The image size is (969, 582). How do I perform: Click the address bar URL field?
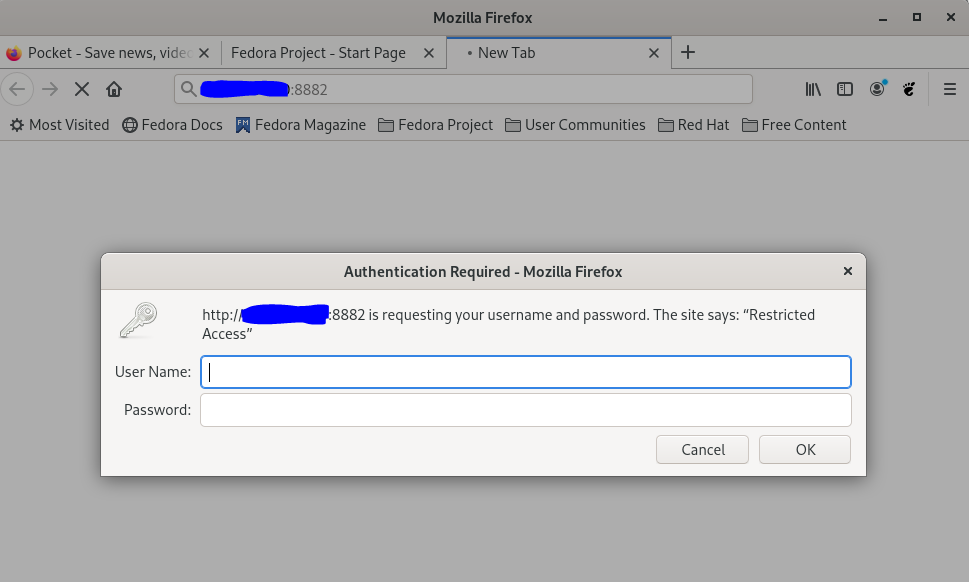pos(463,90)
